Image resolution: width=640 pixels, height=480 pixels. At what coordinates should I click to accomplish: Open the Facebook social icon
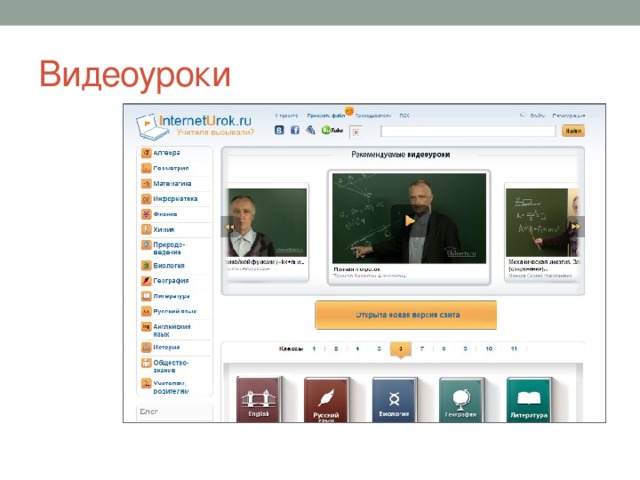coord(295,130)
